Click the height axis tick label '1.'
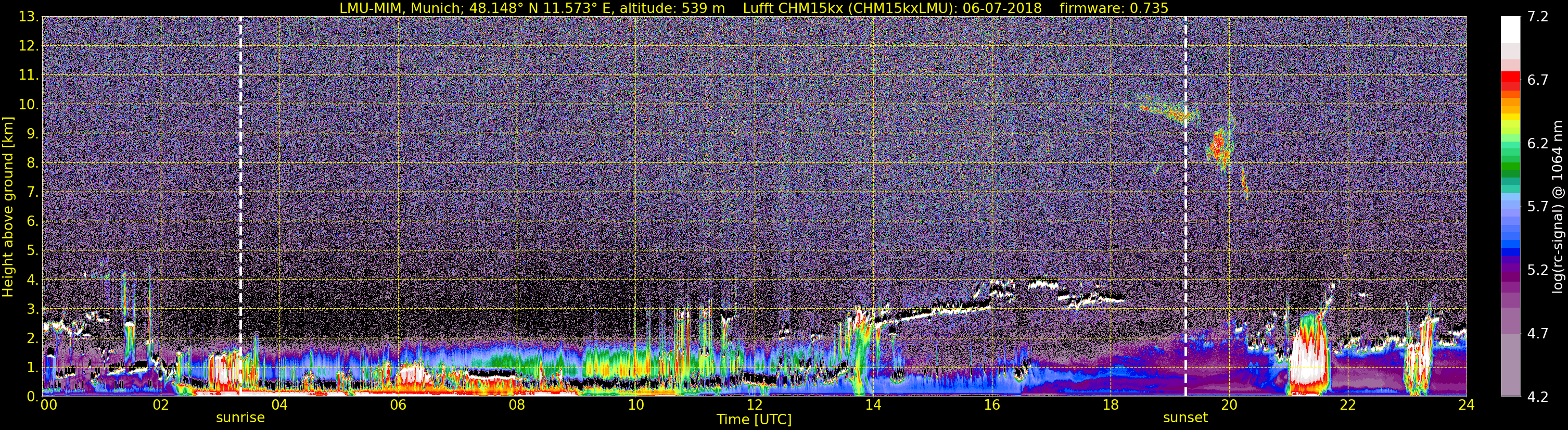This screenshot has height=430, width=1568. [x=32, y=368]
